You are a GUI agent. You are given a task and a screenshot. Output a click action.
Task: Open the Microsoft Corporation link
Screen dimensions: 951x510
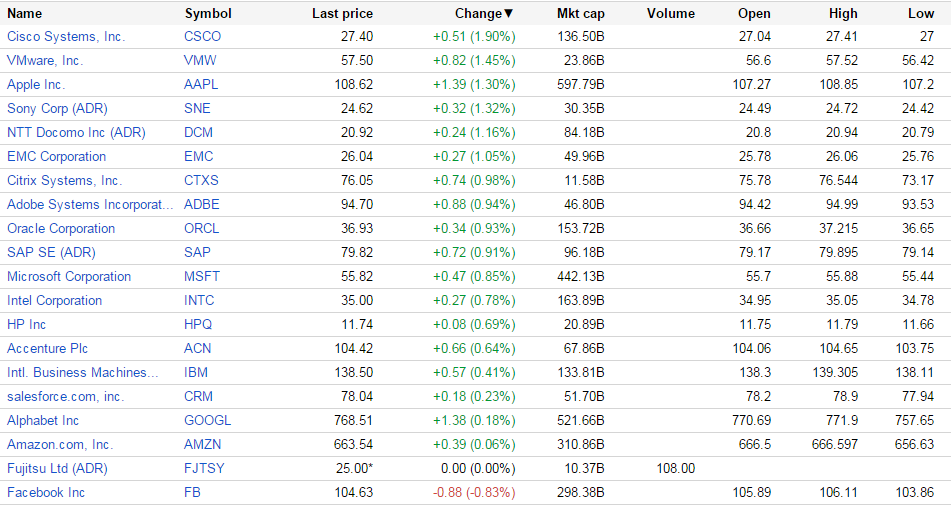point(69,276)
